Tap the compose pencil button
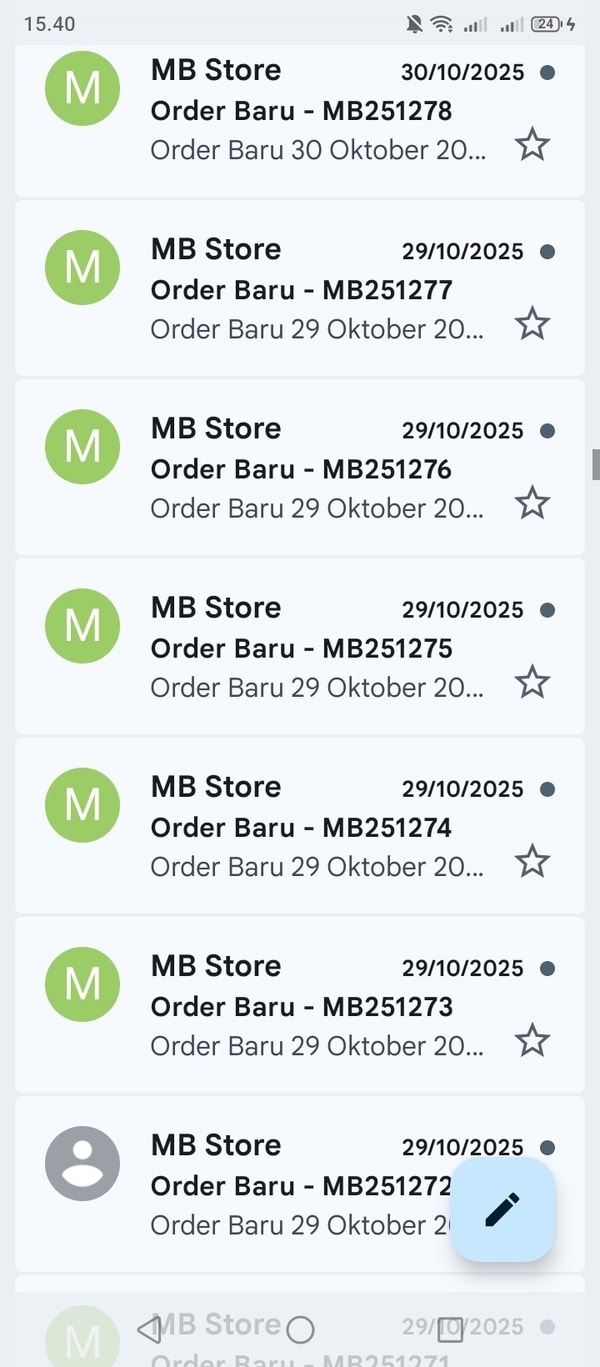The height and width of the screenshot is (1367, 600). (502, 1209)
